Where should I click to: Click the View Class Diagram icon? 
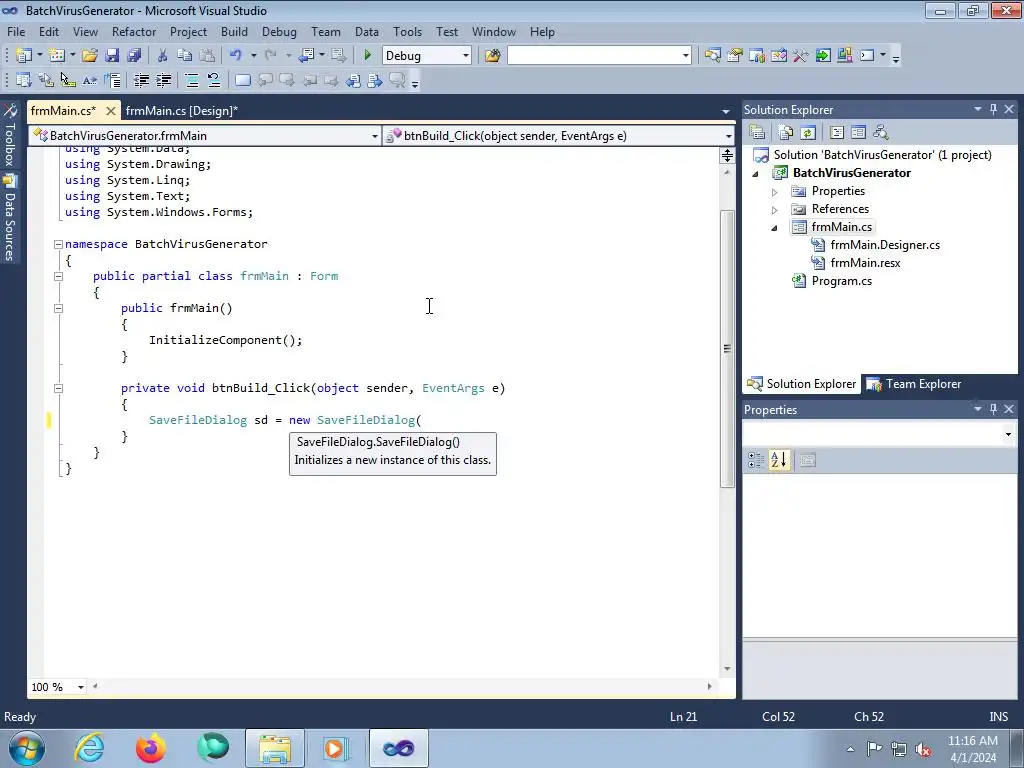880,133
